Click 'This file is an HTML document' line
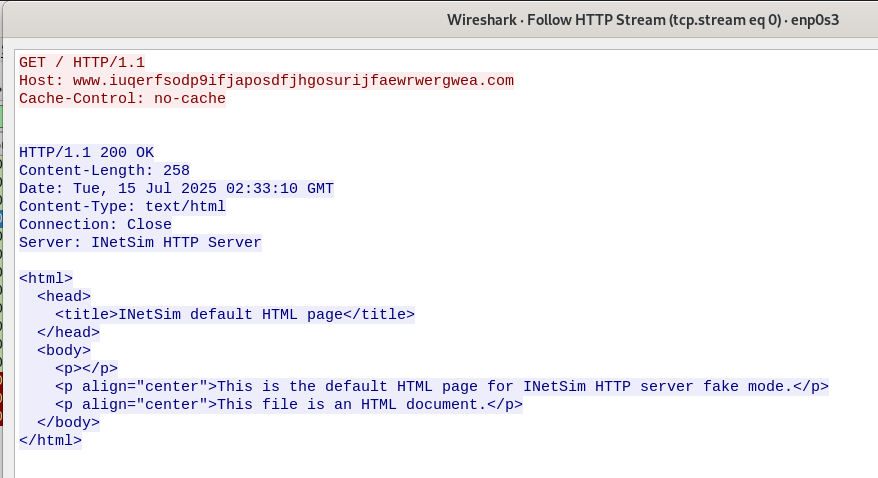Screen dimensions: 878x478 (x=289, y=404)
